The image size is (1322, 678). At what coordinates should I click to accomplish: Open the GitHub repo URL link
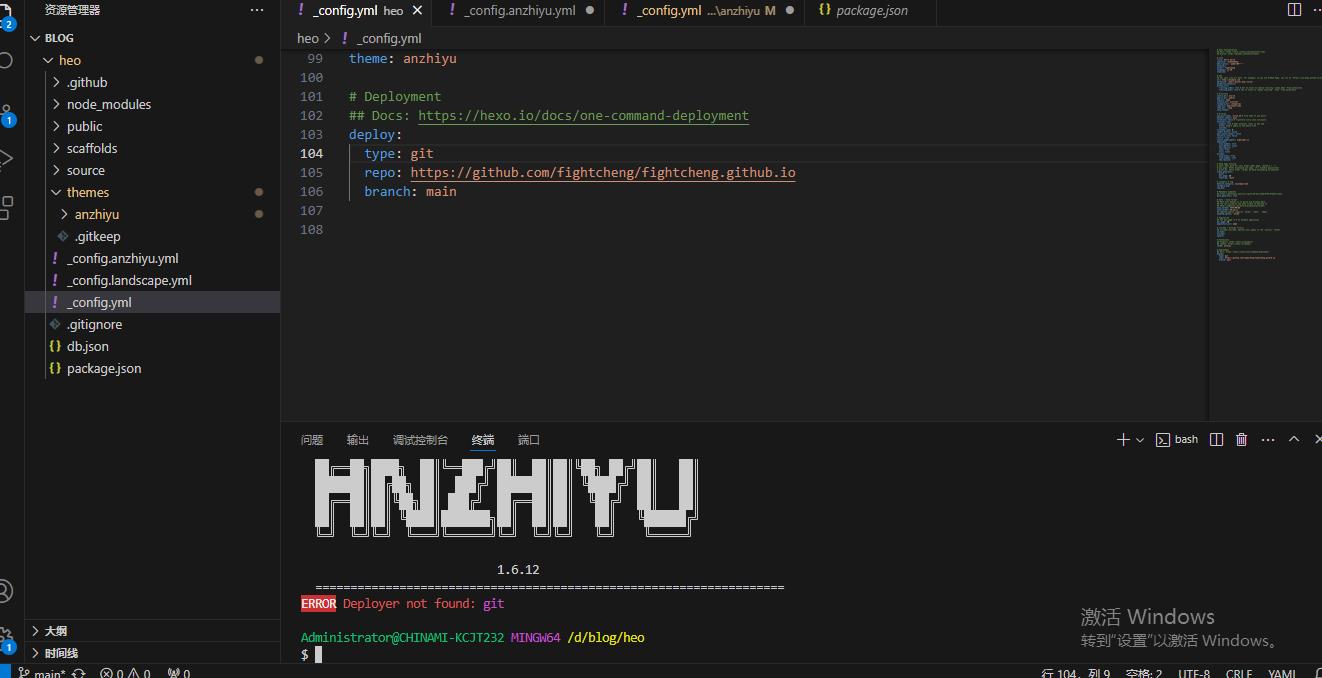(602, 173)
